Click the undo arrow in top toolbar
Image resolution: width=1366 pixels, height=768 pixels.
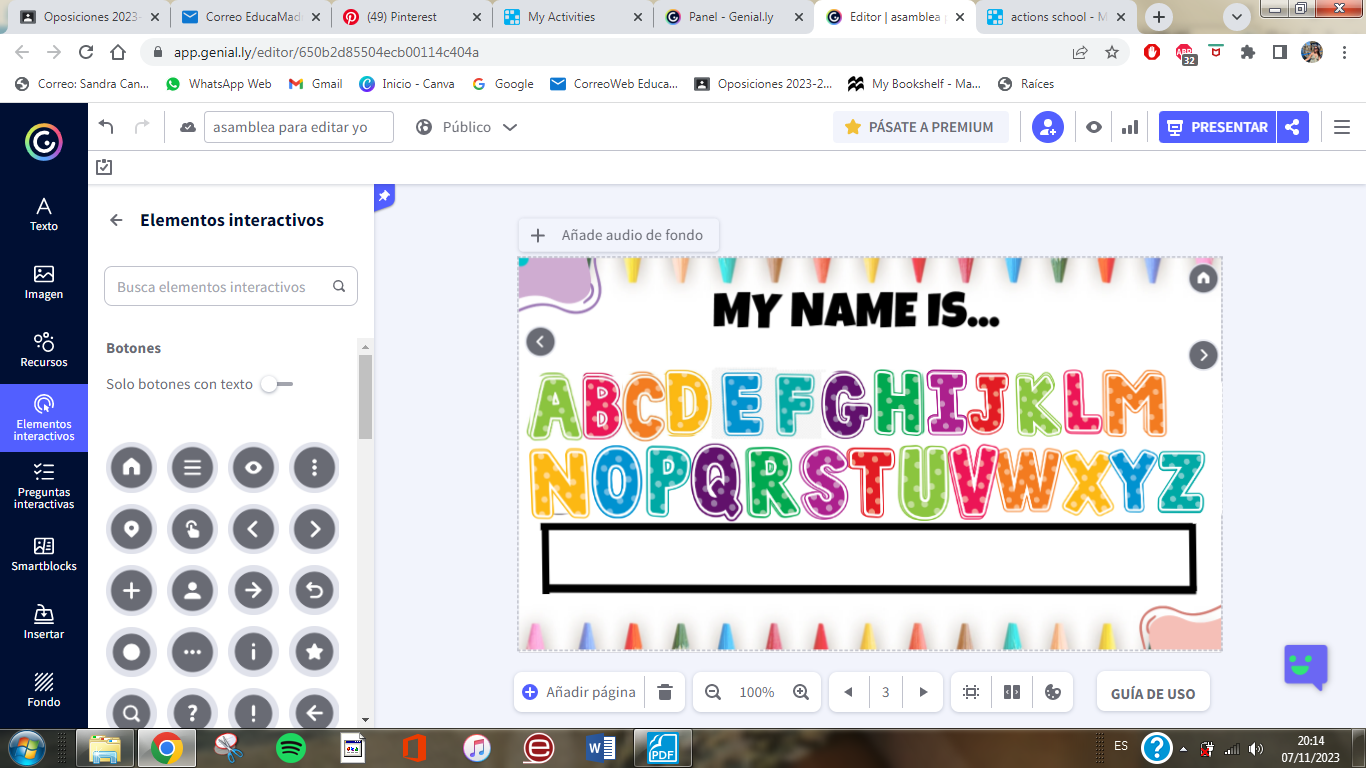click(107, 127)
